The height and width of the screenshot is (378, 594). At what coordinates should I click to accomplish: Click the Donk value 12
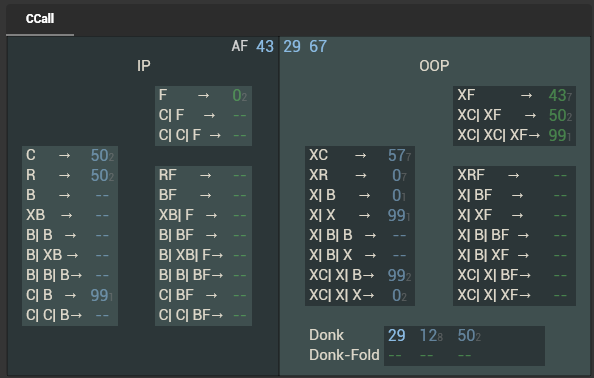point(431,336)
